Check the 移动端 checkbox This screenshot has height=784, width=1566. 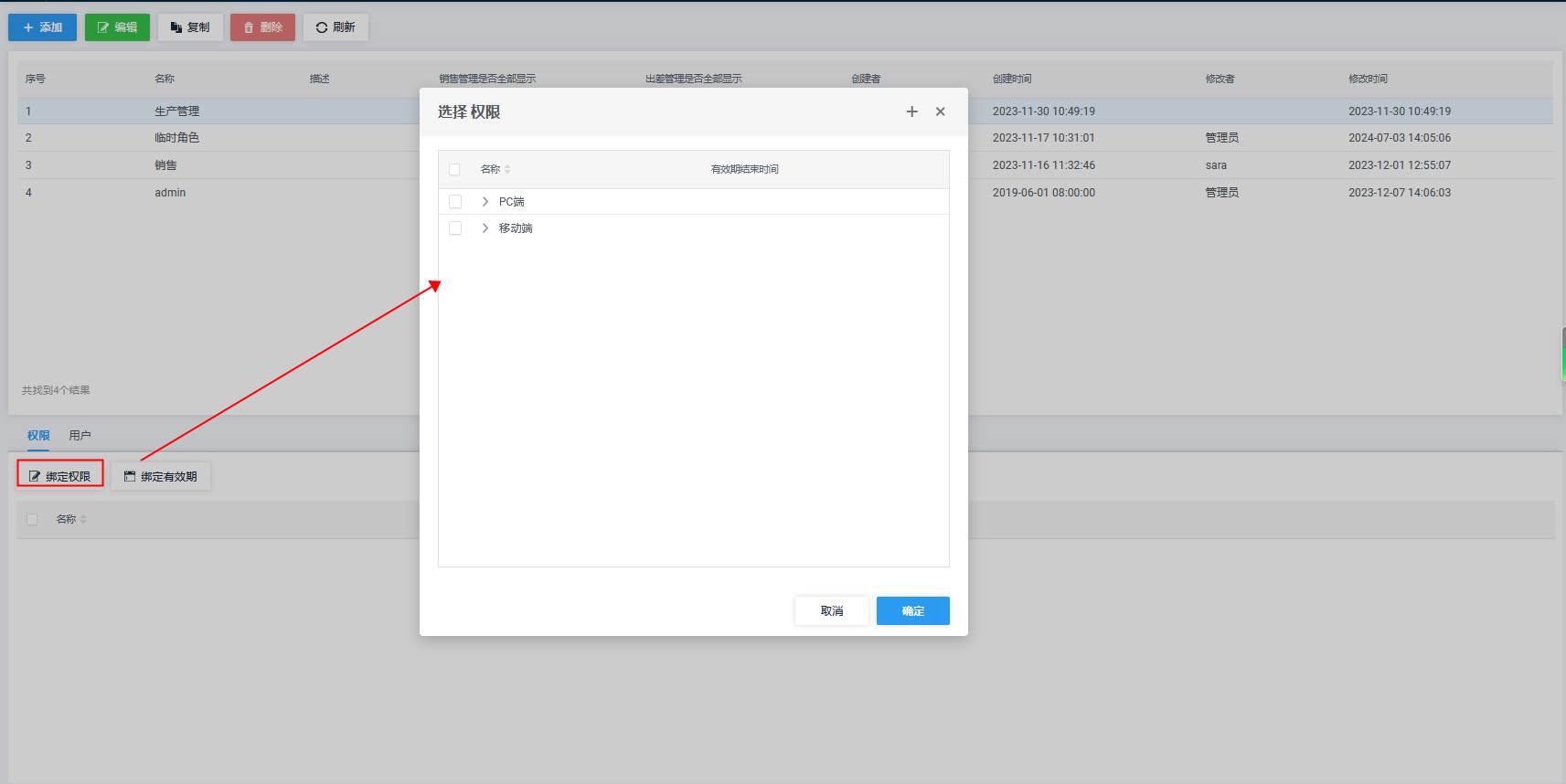(x=455, y=228)
